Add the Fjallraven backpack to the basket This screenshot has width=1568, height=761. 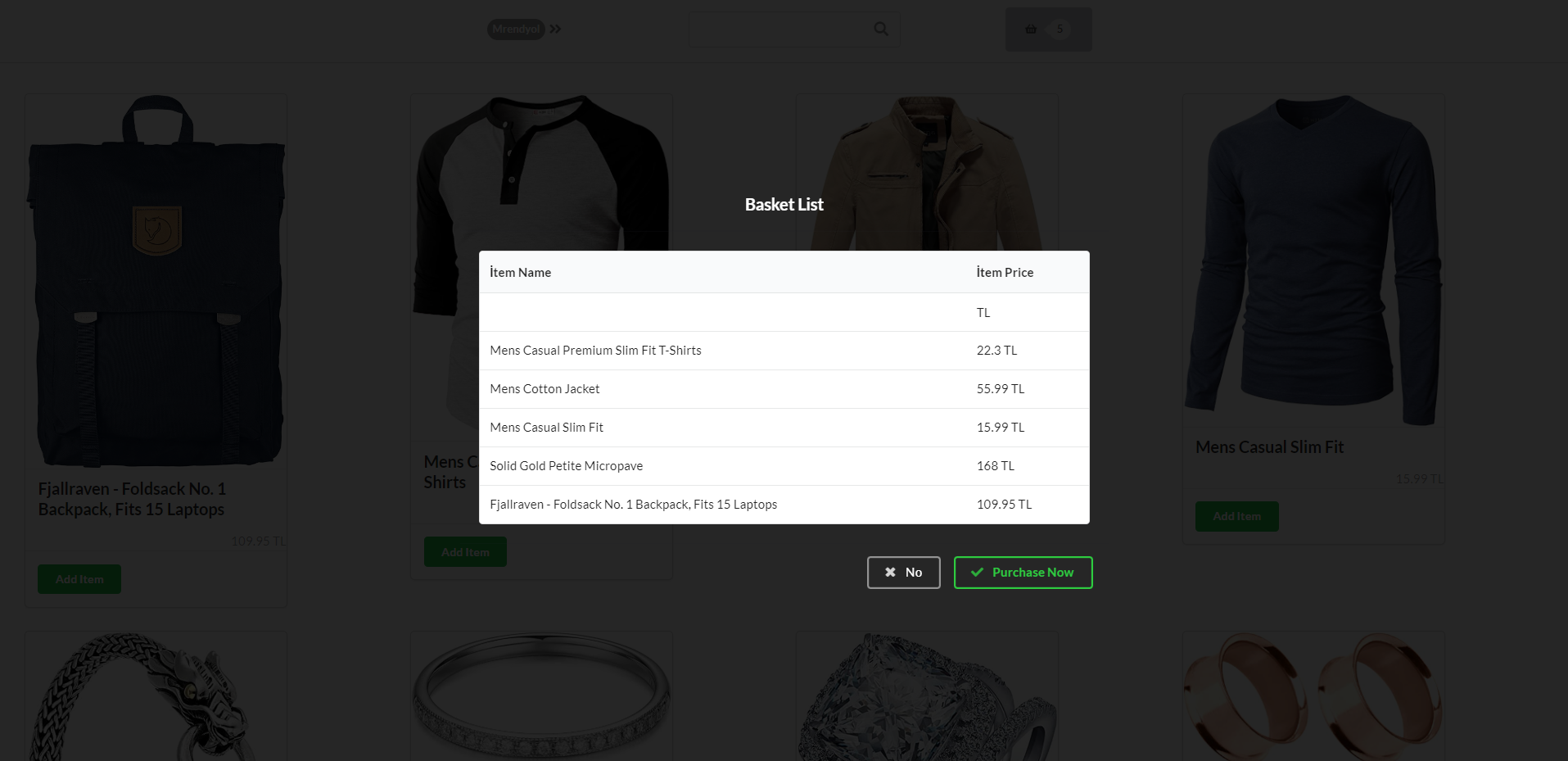[79, 579]
